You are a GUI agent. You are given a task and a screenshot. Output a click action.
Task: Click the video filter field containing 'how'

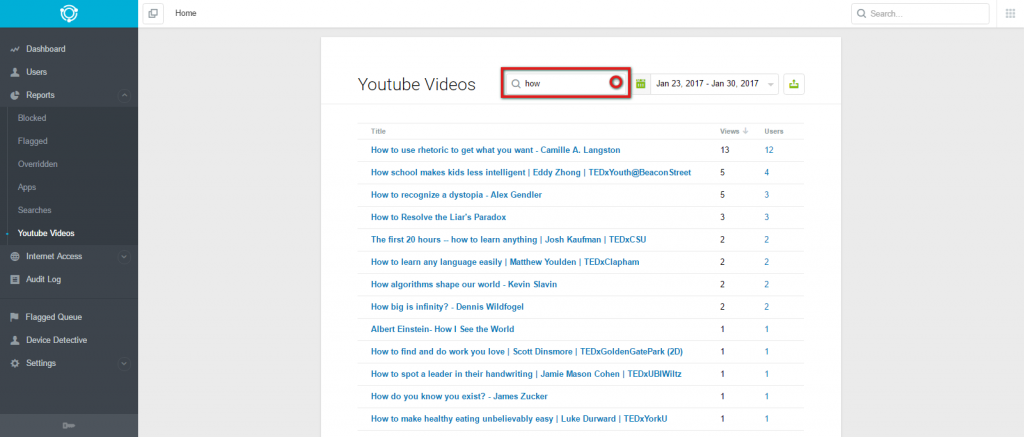[x=566, y=83]
